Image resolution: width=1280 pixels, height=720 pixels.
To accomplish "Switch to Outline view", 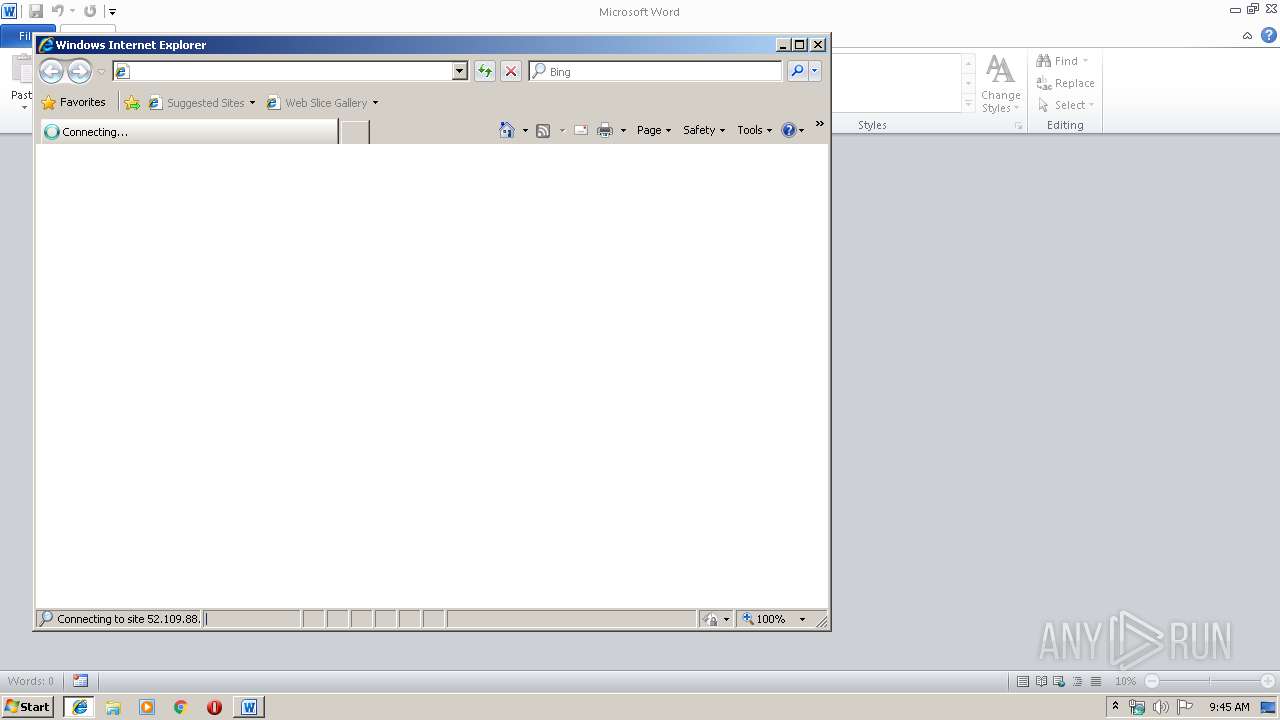I will (1077, 681).
